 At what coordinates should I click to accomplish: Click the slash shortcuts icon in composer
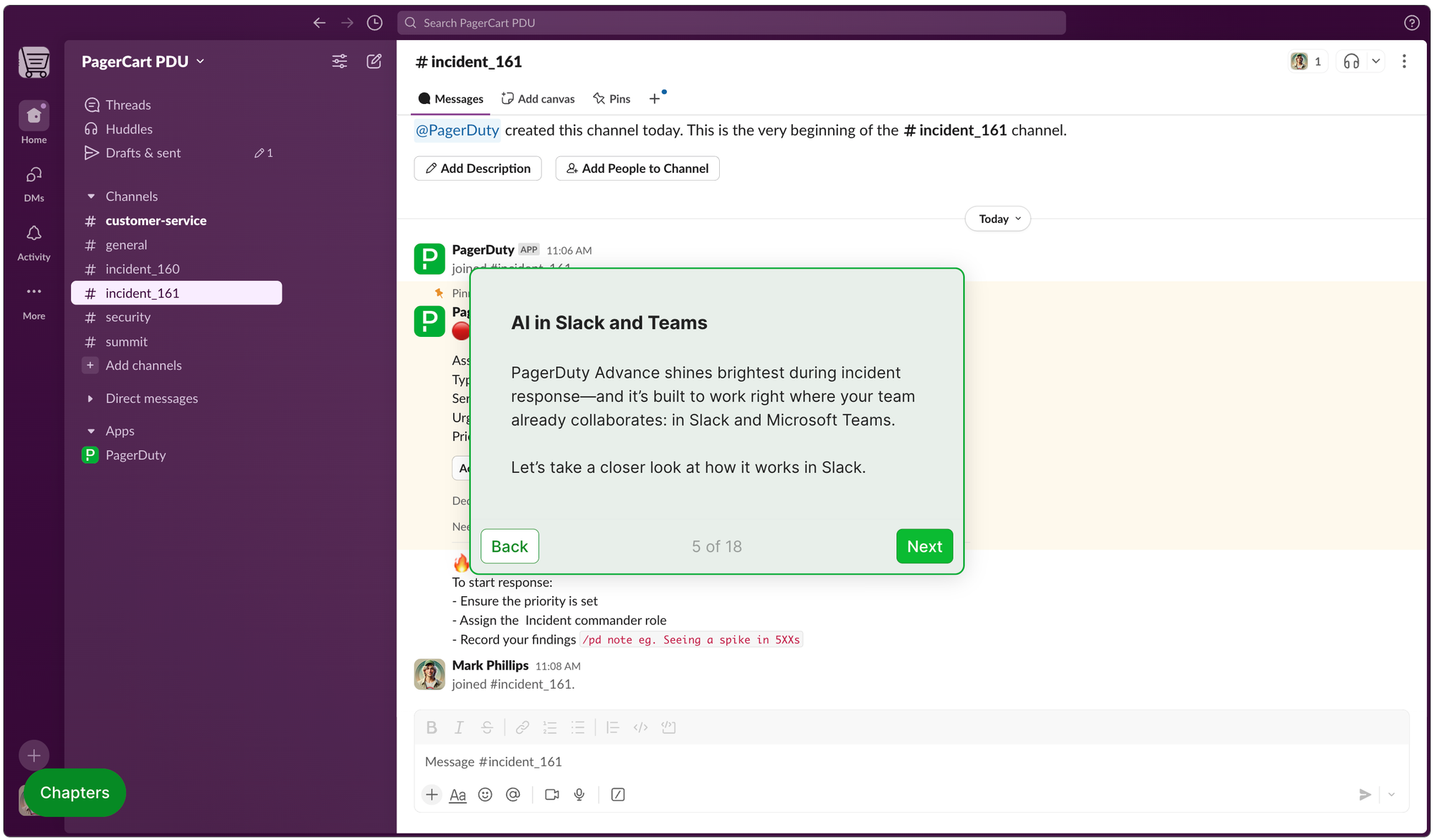[x=617, y=794]
